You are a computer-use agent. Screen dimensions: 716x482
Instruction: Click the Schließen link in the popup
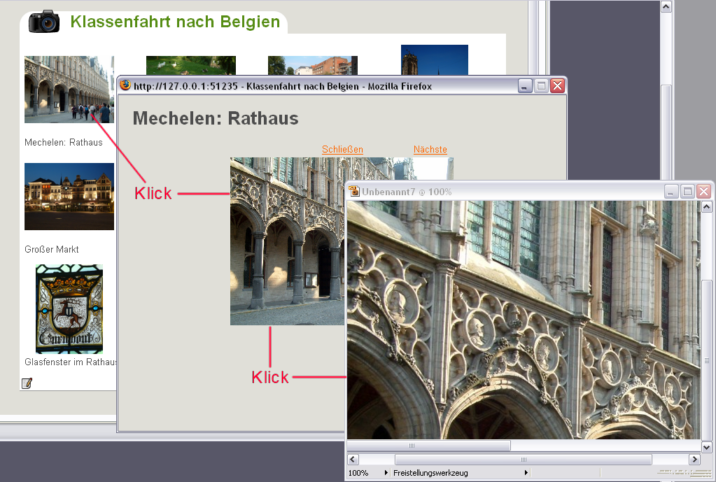342,149
